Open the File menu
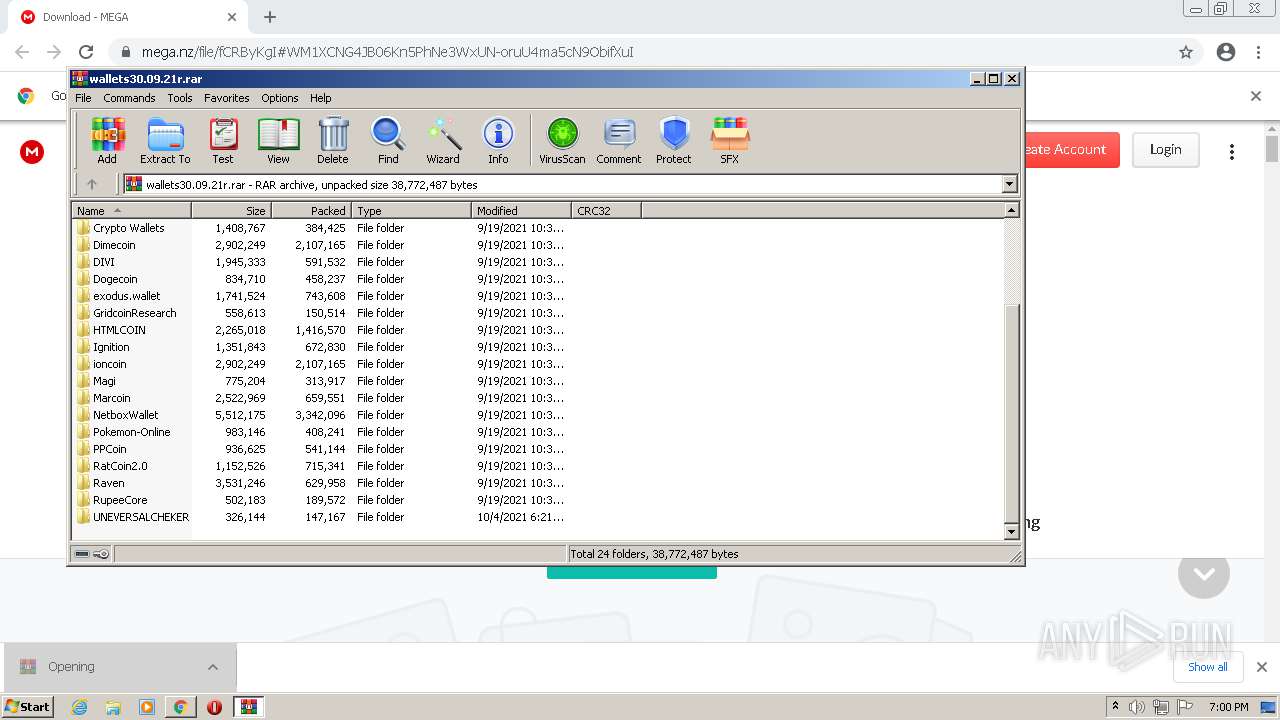Screen dimensions: 1280x720 (83, 98)
